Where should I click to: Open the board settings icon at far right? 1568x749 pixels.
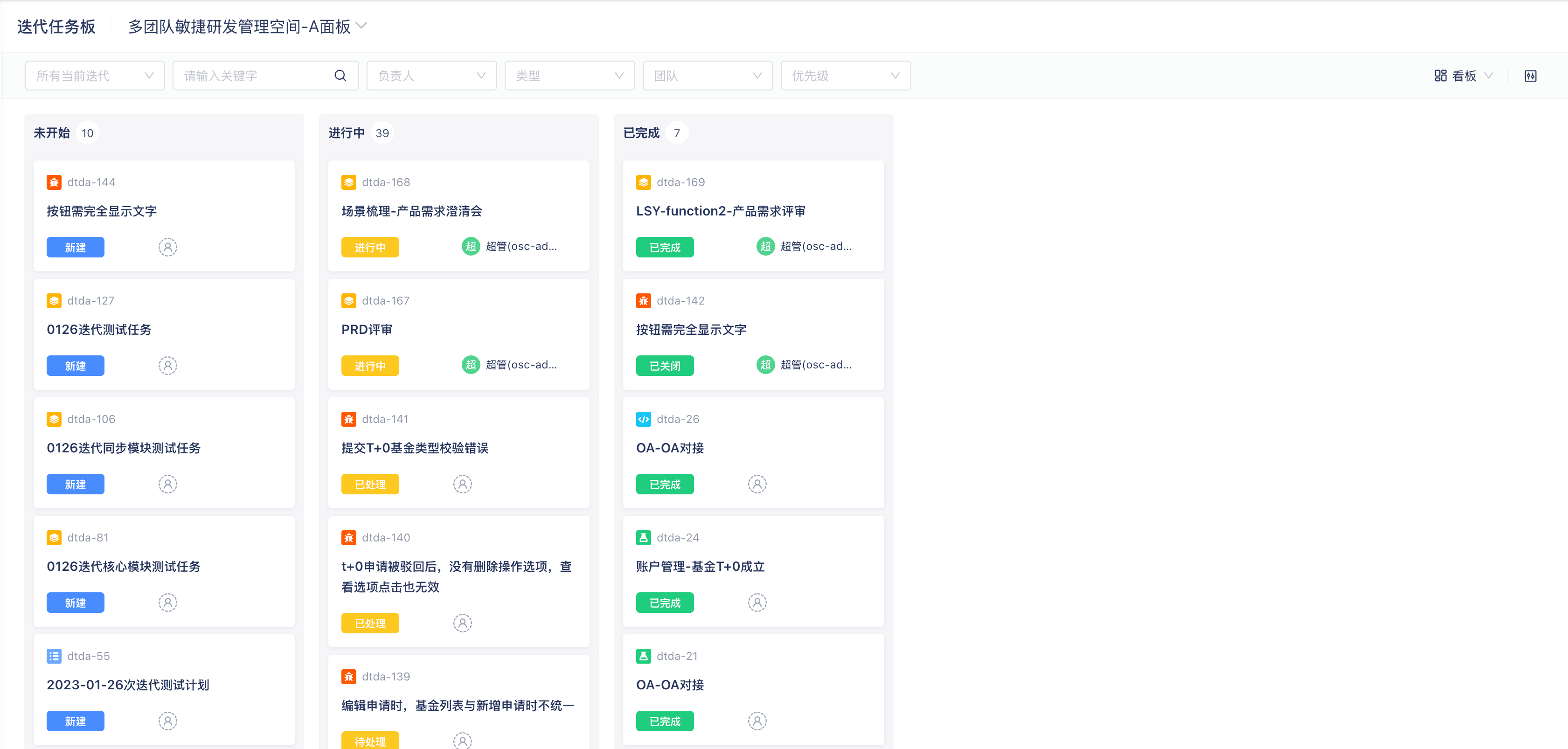(x=1530, y=76)
